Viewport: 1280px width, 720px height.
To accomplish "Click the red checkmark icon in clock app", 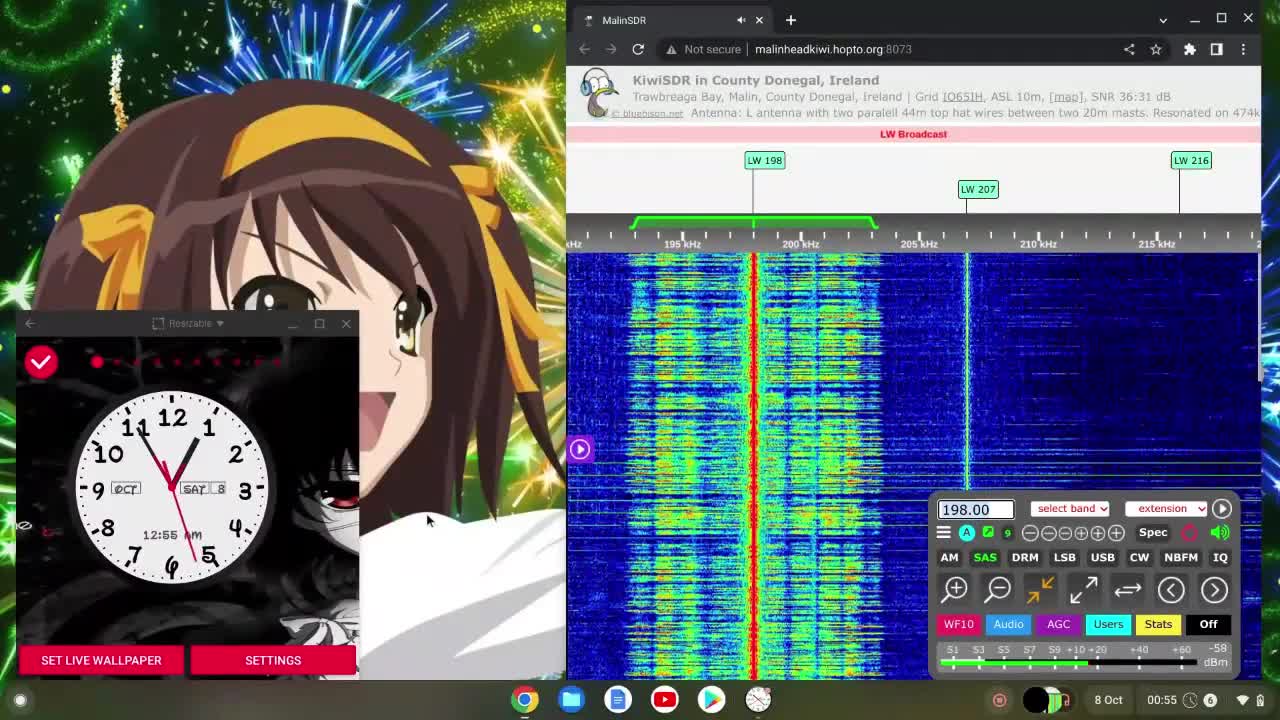I will point(41,362).
